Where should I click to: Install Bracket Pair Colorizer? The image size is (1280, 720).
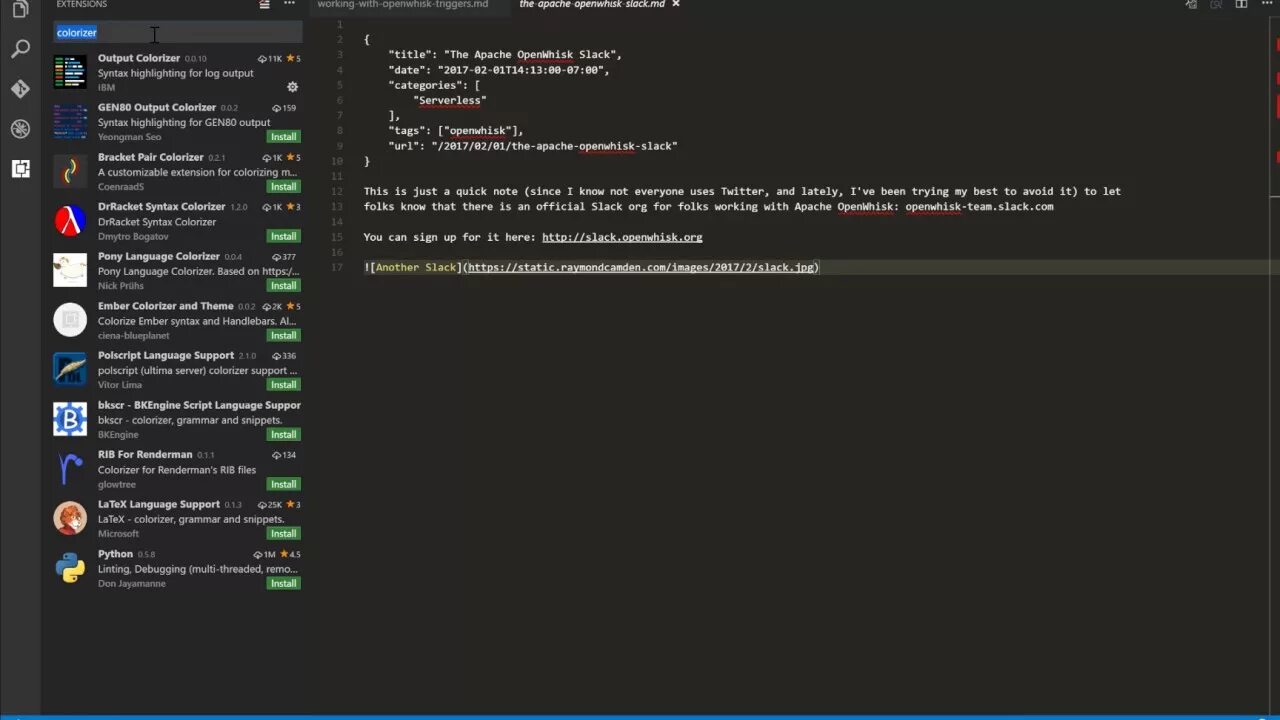point(283,187)
